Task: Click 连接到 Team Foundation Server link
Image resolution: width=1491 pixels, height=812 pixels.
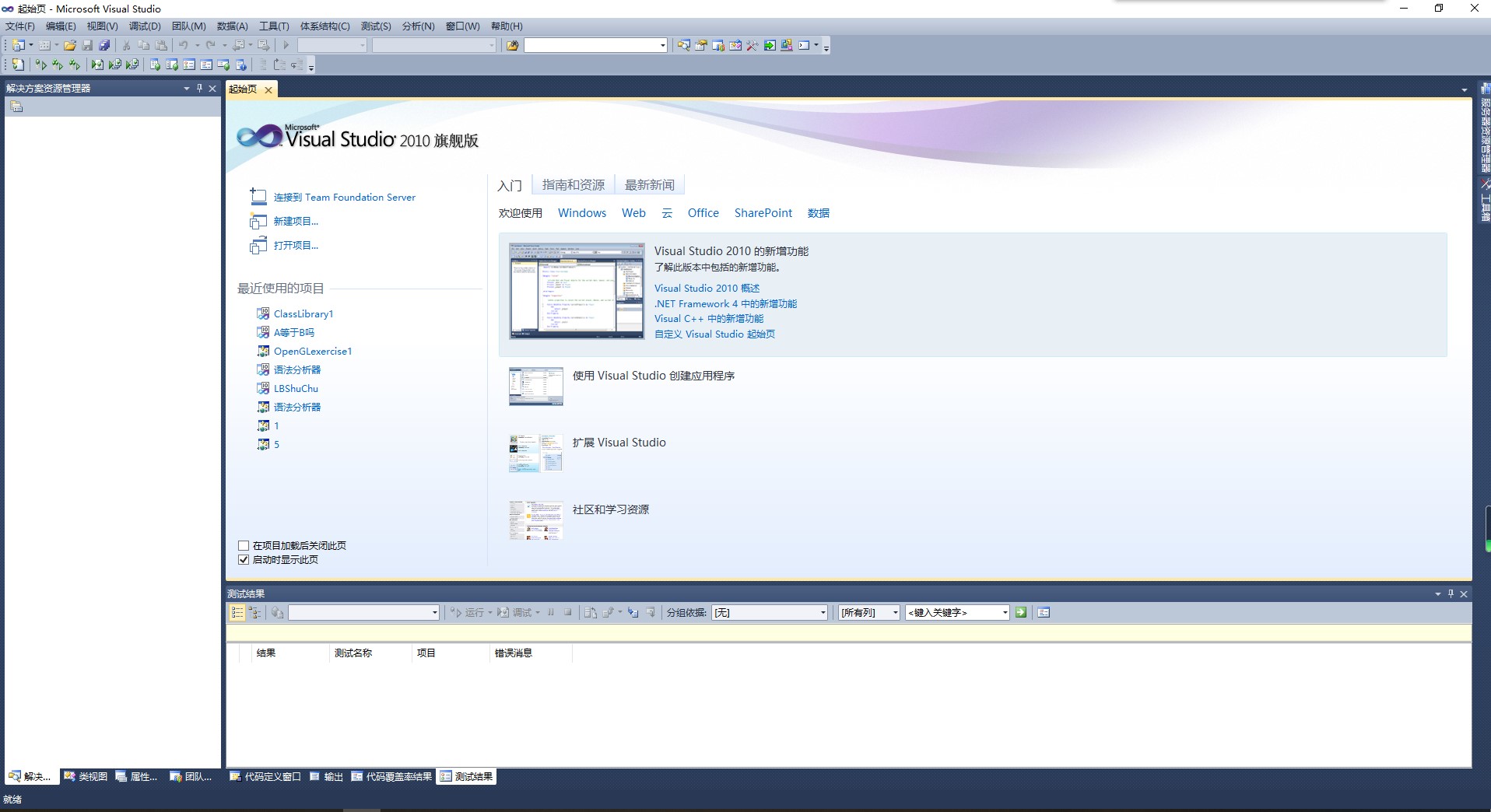Action: pyautogui.click(x=345, y=198)
